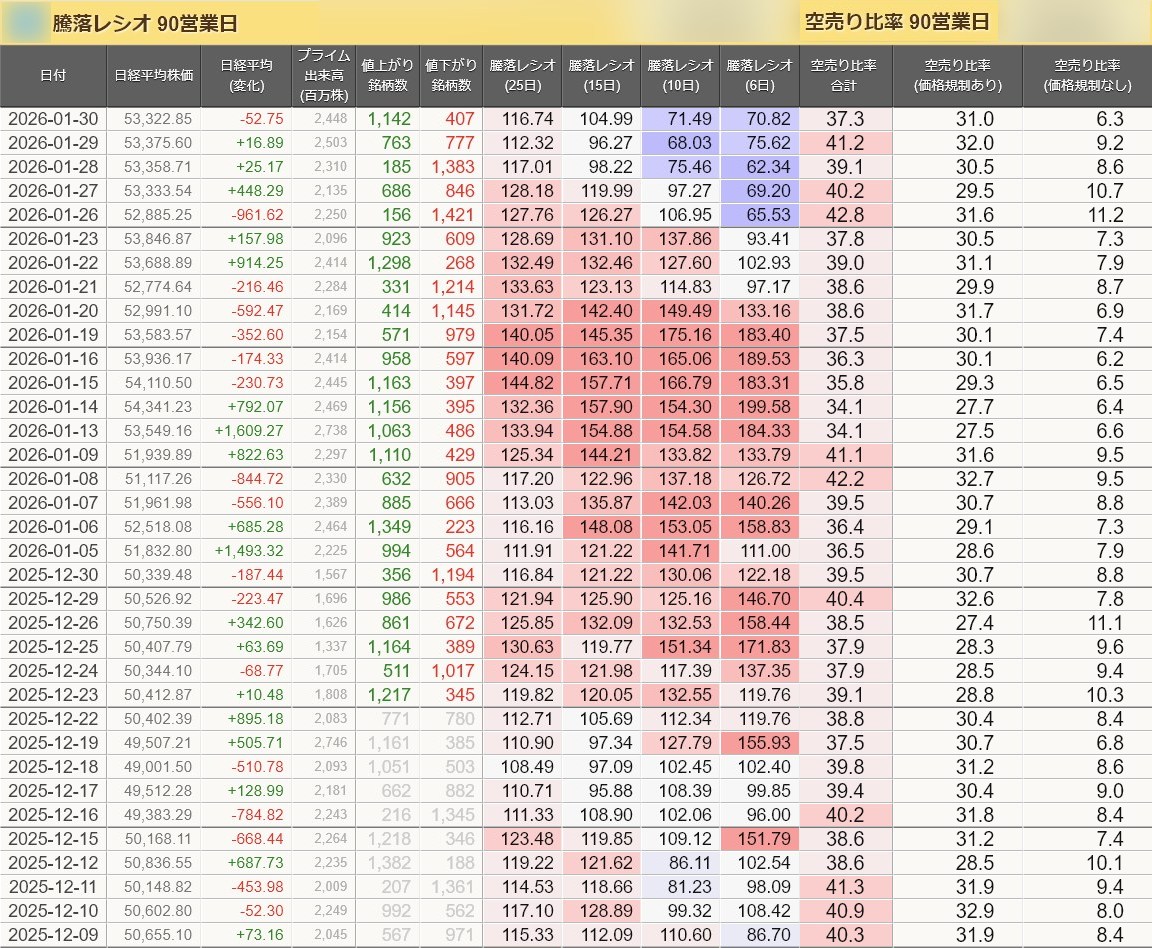Click the 空売り比率(価格規制なし) column header
Viewport: 1152px width, 948px height.
point(1087,75)
